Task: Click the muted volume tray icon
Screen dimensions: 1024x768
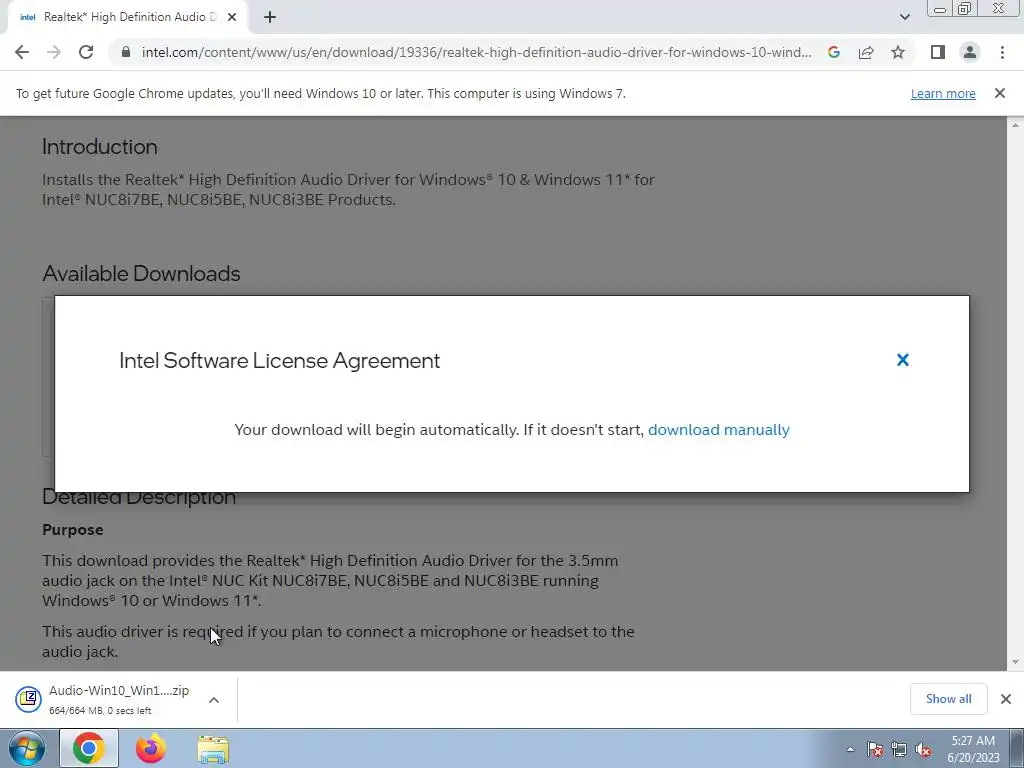Action: pyautogui.click(x=923, y=750)
